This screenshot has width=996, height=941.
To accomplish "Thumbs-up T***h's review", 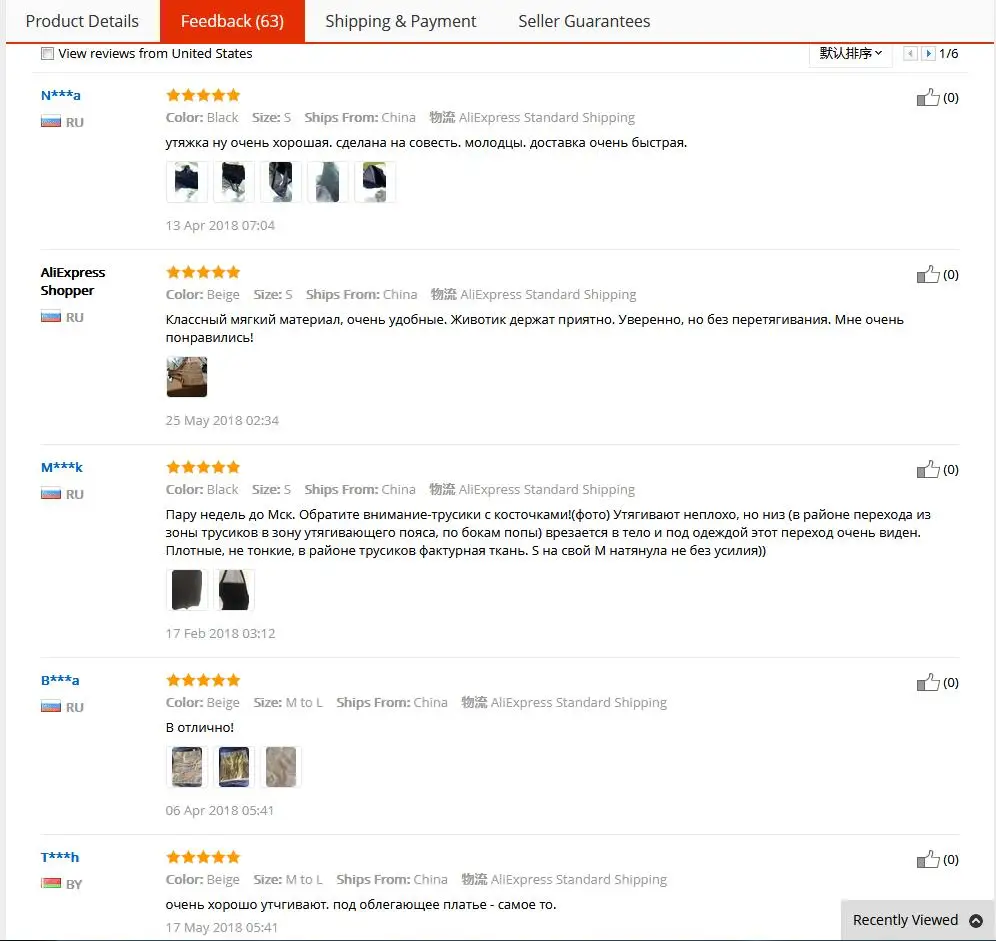I will [x=928, y=859].
